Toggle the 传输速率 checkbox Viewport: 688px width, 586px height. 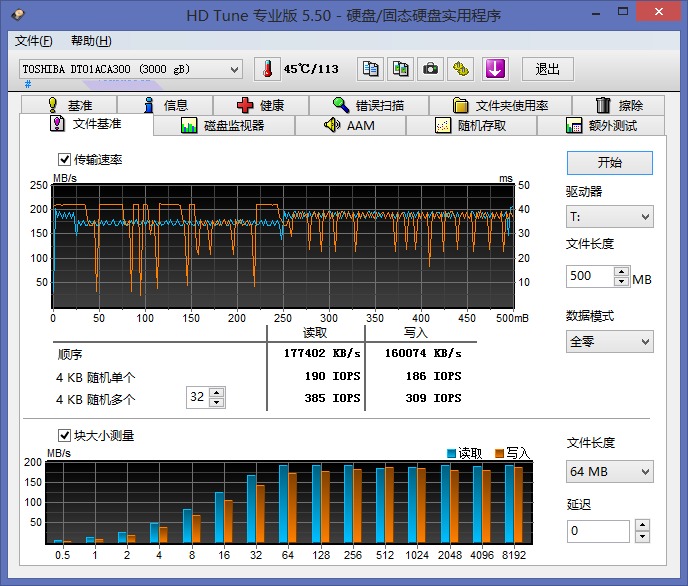65,160
